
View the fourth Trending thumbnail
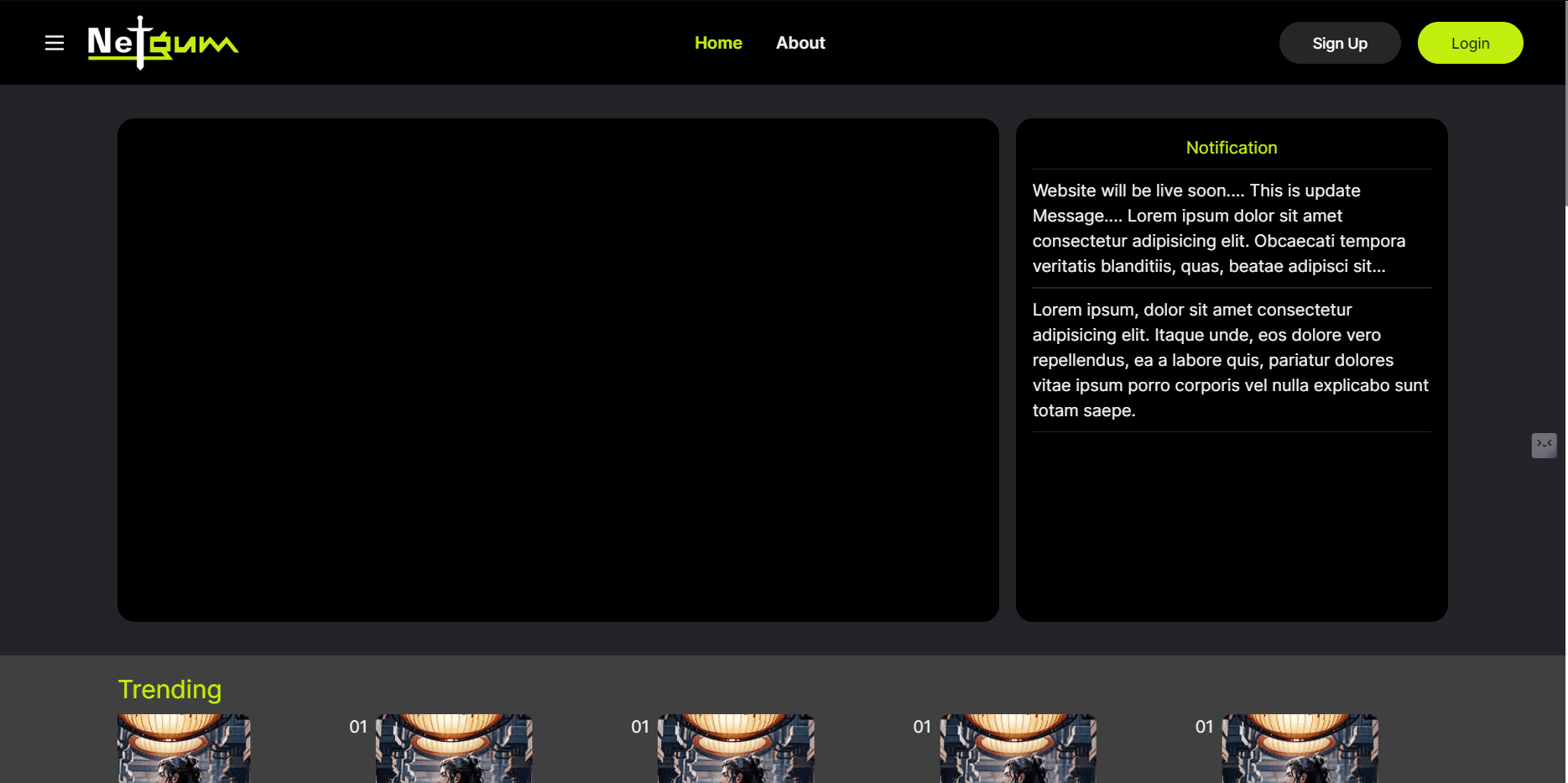tap(1018, 749)
